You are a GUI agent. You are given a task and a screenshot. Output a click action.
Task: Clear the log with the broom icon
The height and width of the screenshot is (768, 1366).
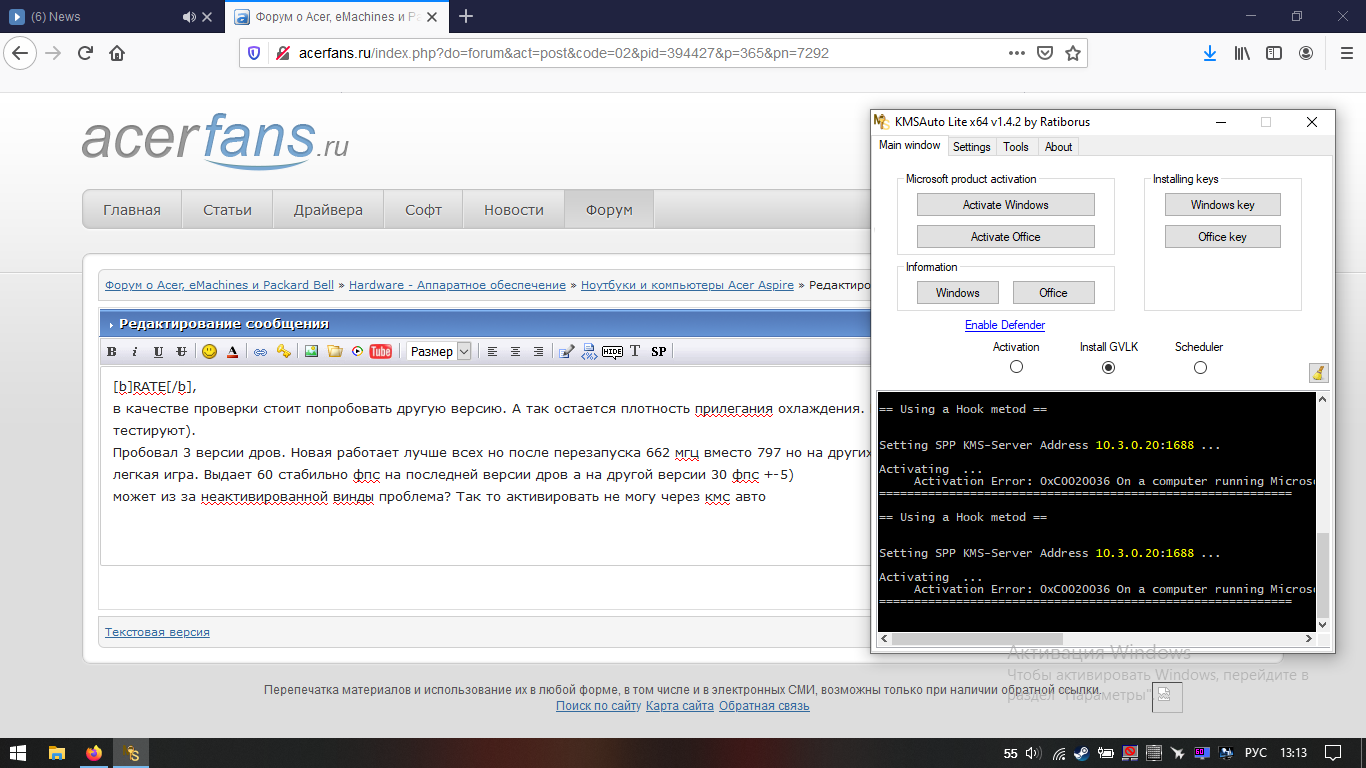point(1318,373)
